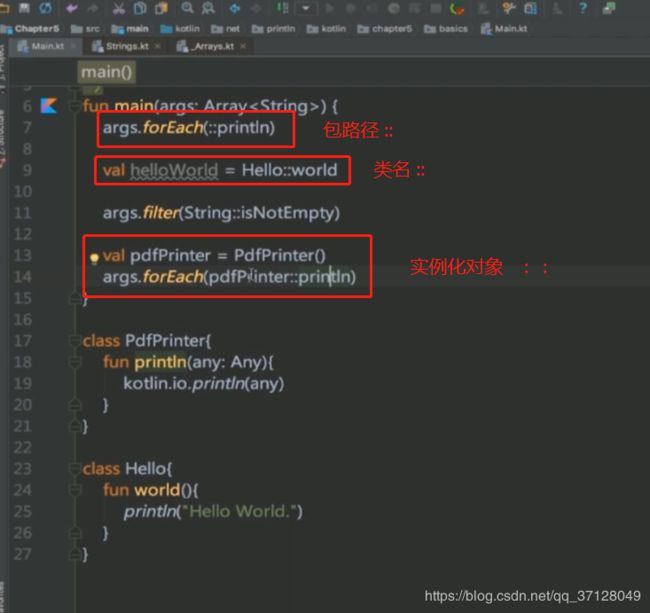Click the yellow light bulb on line 13
Viewport: 650px width, 613px height.
[x=95, y=259]
